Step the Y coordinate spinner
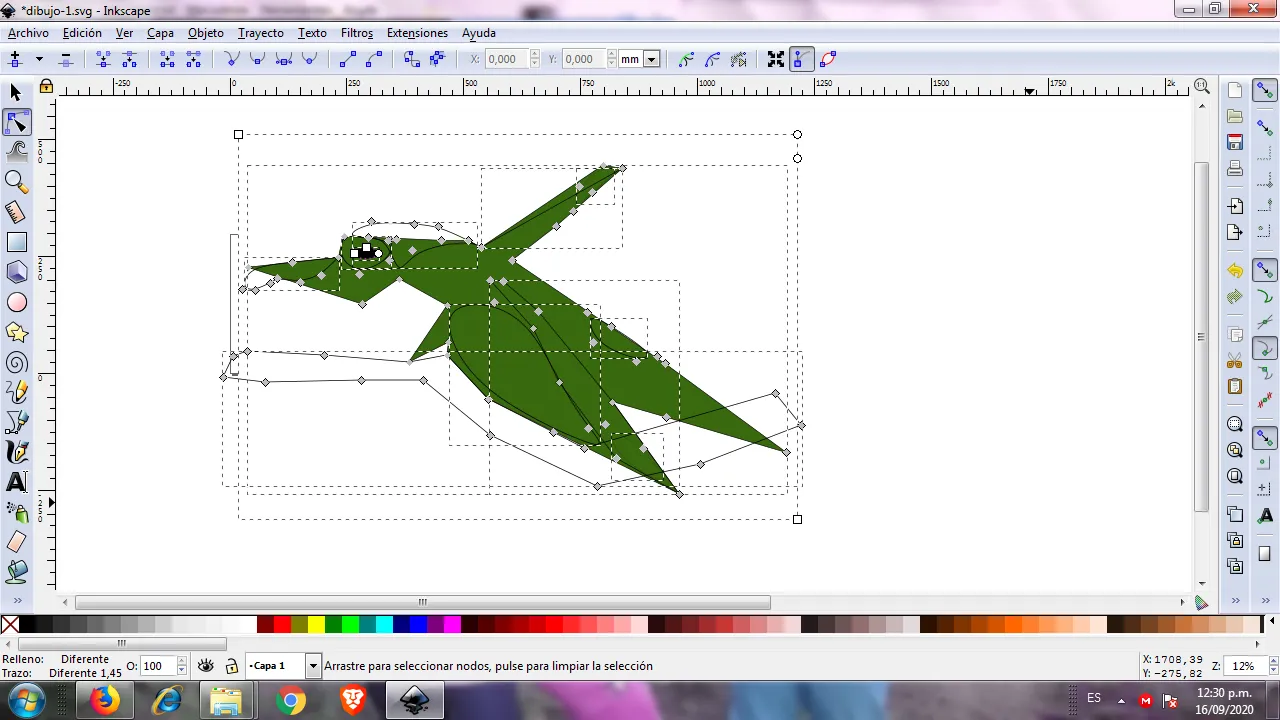This screenshot has height=720, width=1280. coord(611,60)
